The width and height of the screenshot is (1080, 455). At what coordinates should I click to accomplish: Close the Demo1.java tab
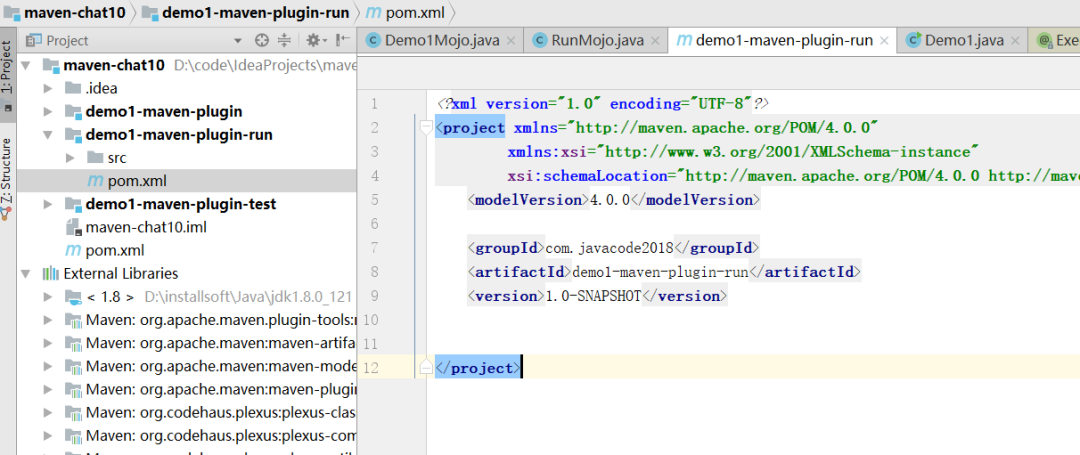1015,41
